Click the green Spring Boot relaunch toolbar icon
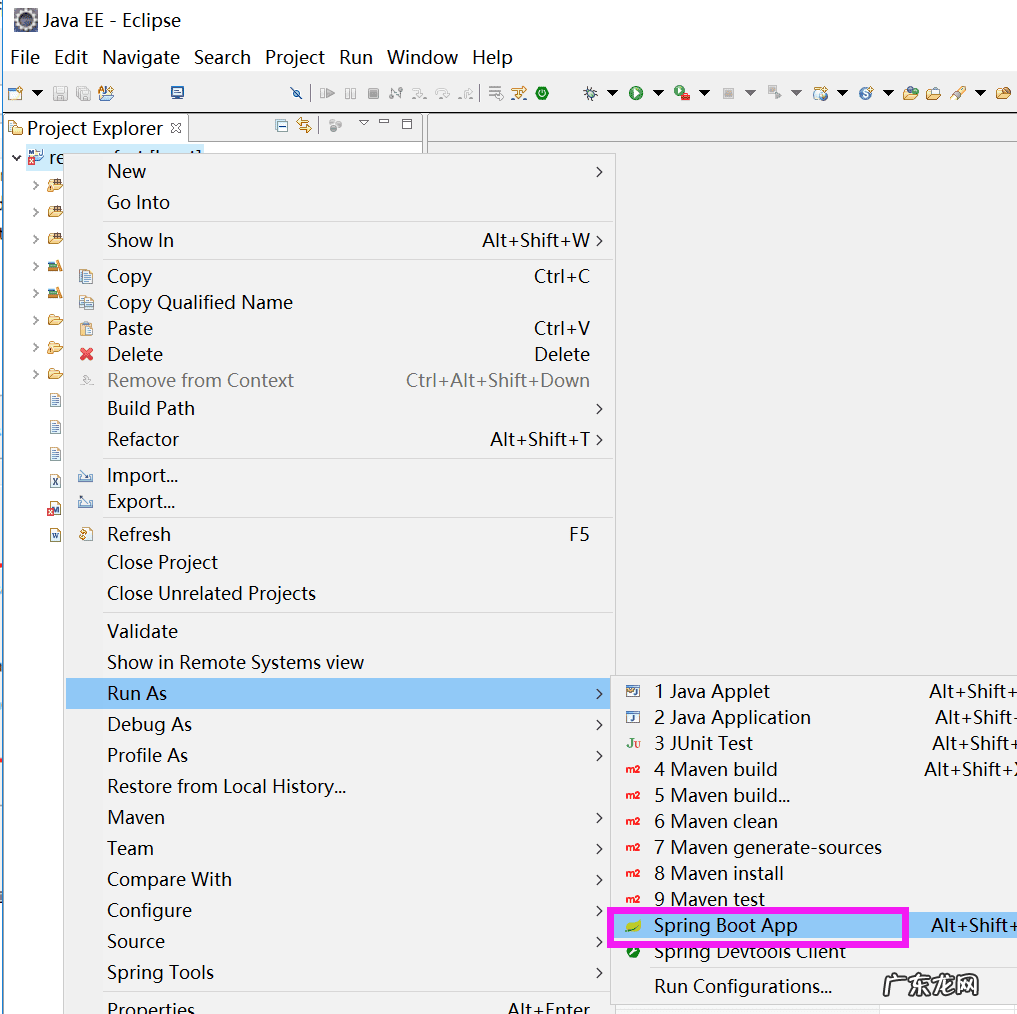Viewport: 1017px width, 1014px height. 542,93
